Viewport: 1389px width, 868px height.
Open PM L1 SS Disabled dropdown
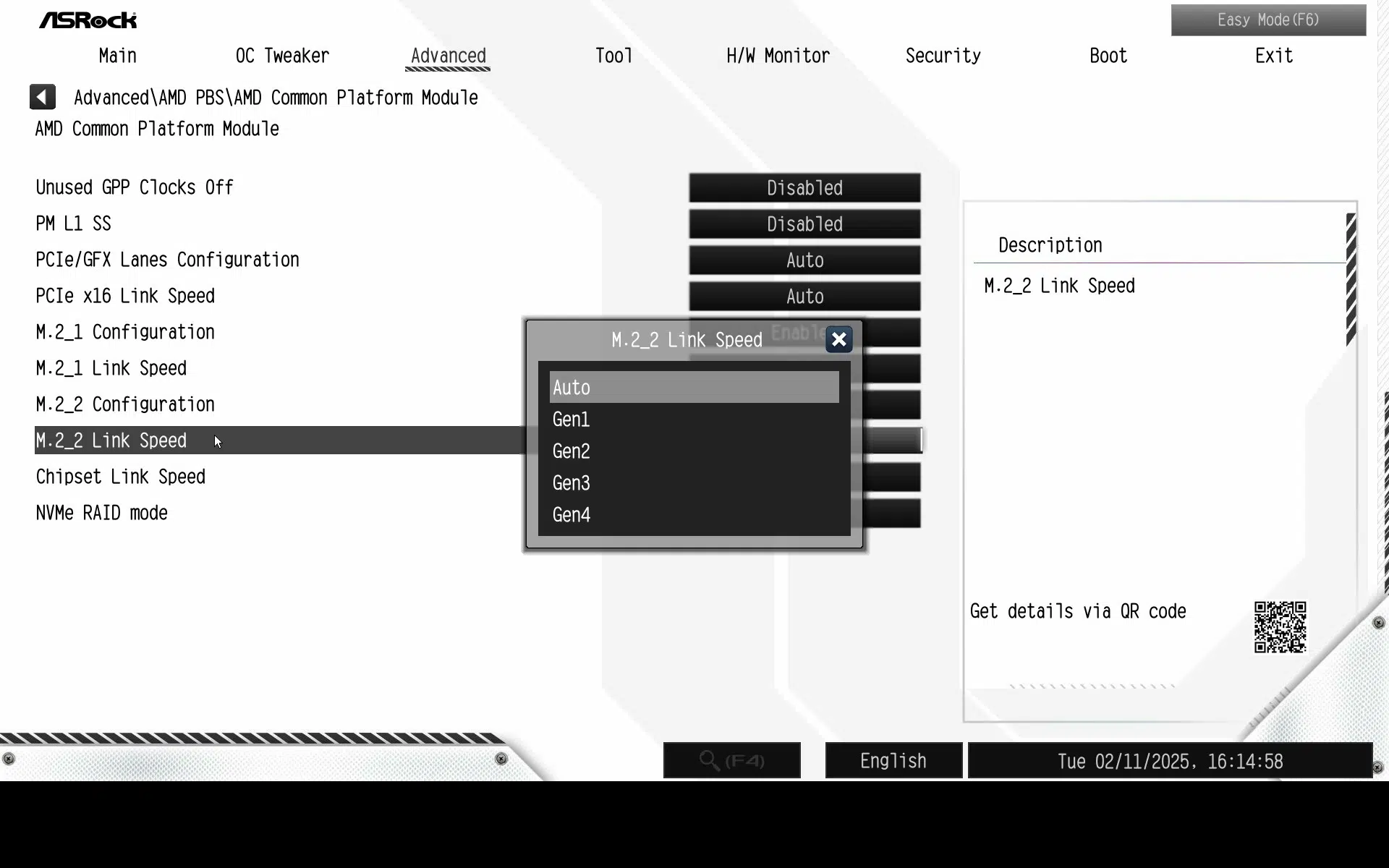point(804,224)
